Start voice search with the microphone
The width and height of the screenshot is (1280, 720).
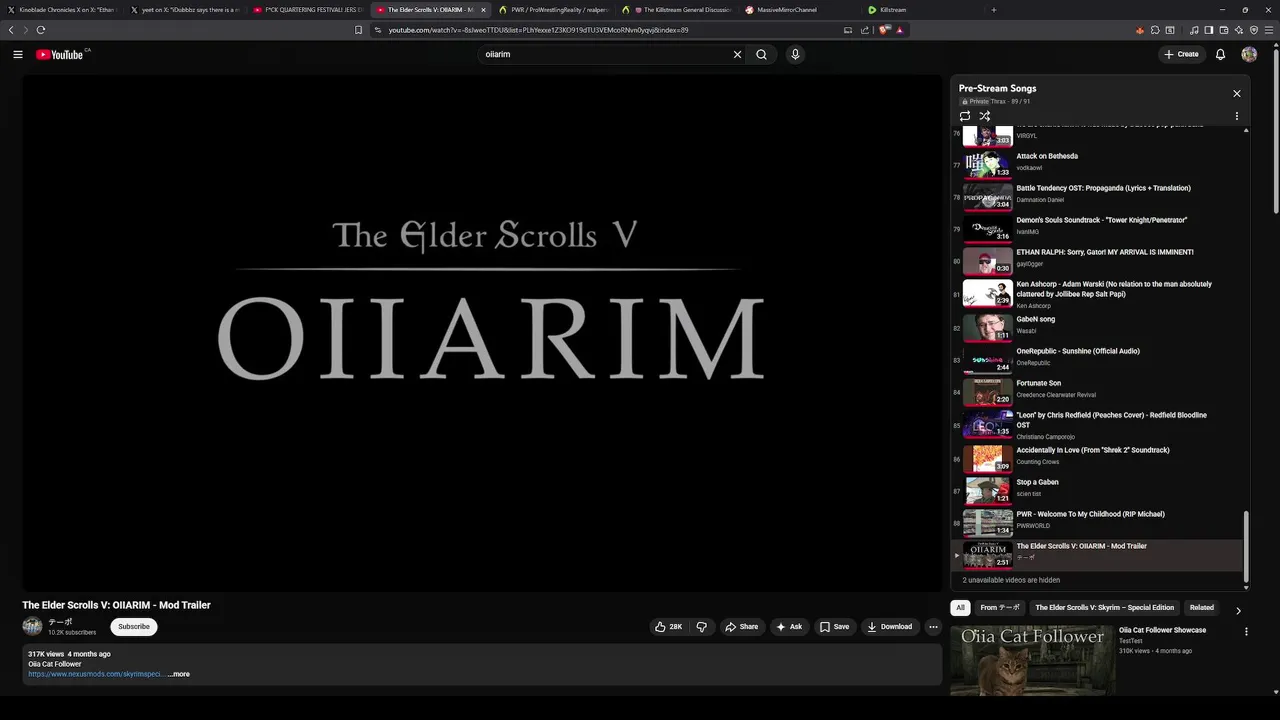pyautogui.click(x=795, y=54)
